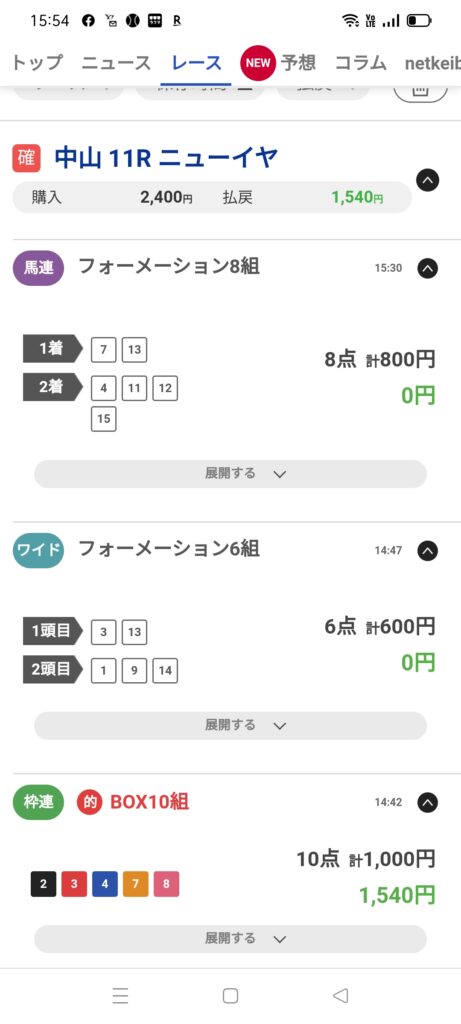Tap the purple 馬連 bet type badge
Image resolution: width=461 pixels, height=1024 pixels.
click(39, 268)
